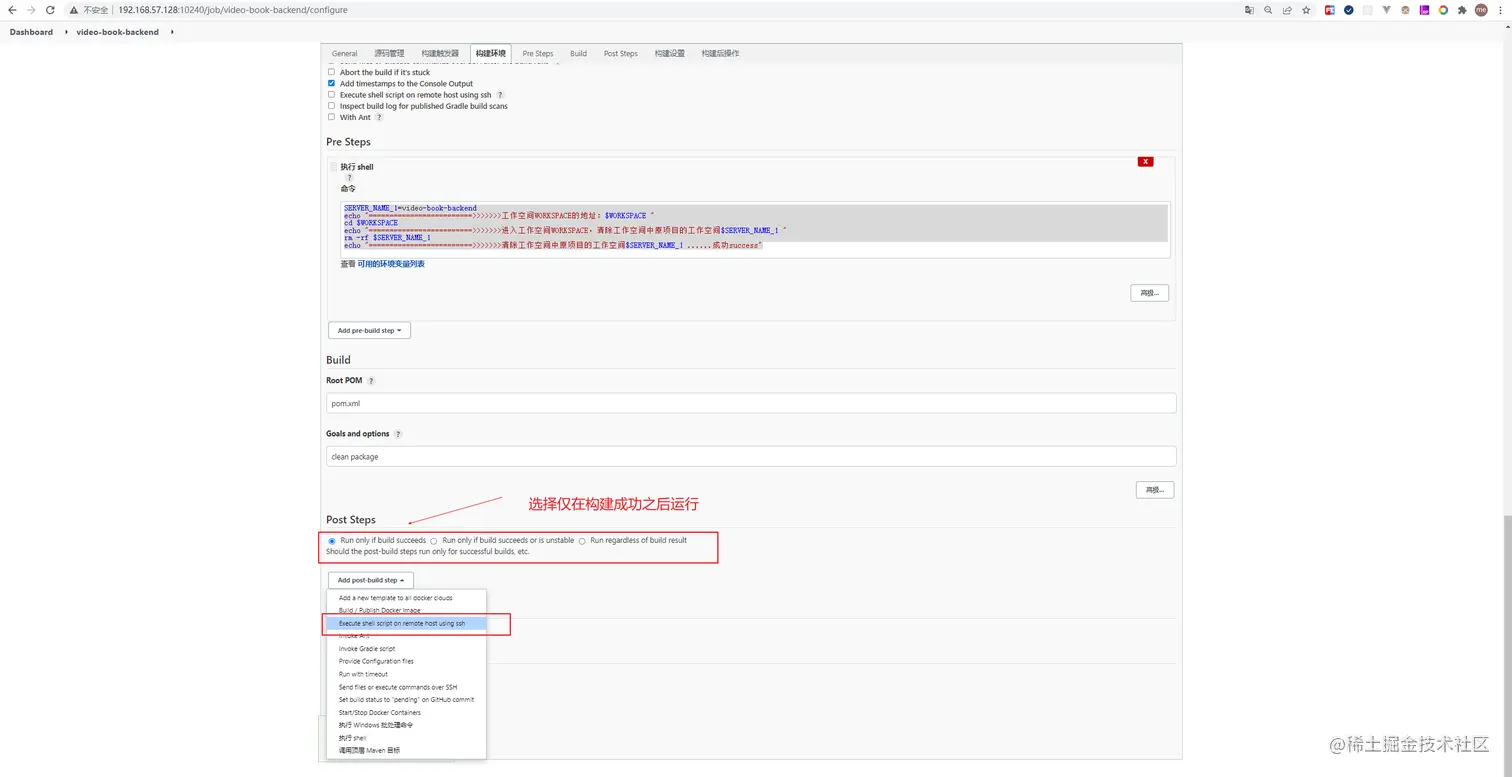Open the 构建环境 tab
Viewport: 1512px width, 777px height.
[491, 53]
